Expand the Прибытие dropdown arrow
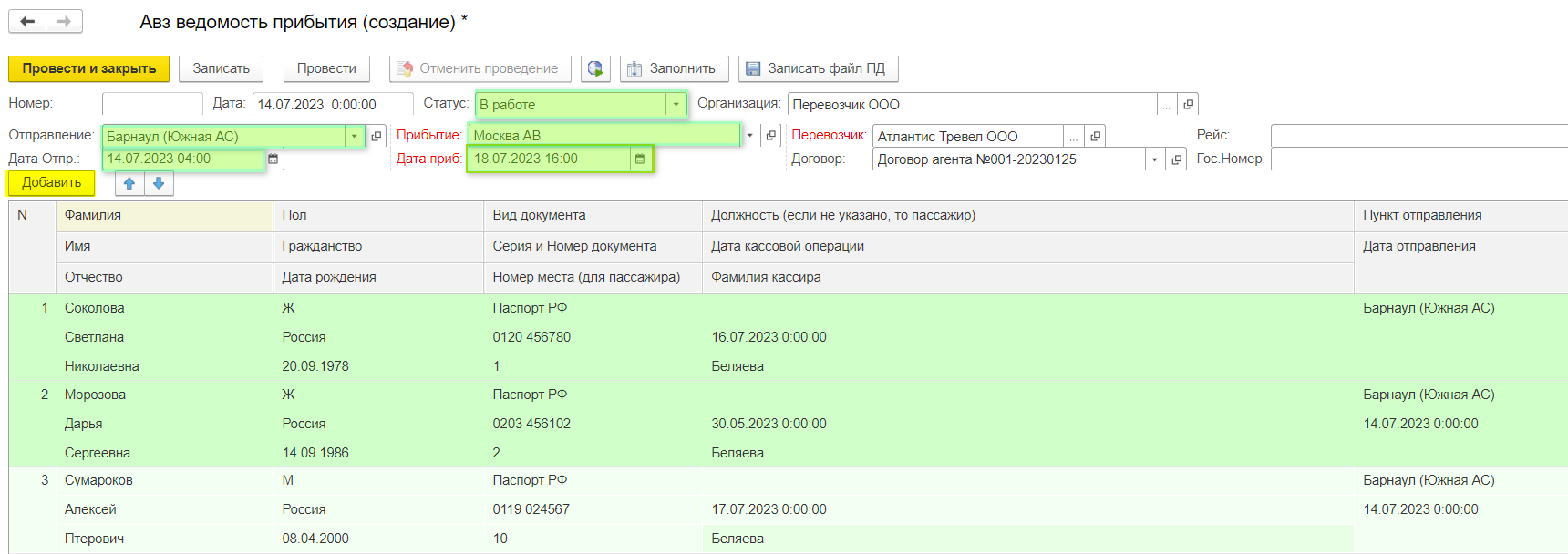Viewport: 1568px width, 554px height. 750,136
